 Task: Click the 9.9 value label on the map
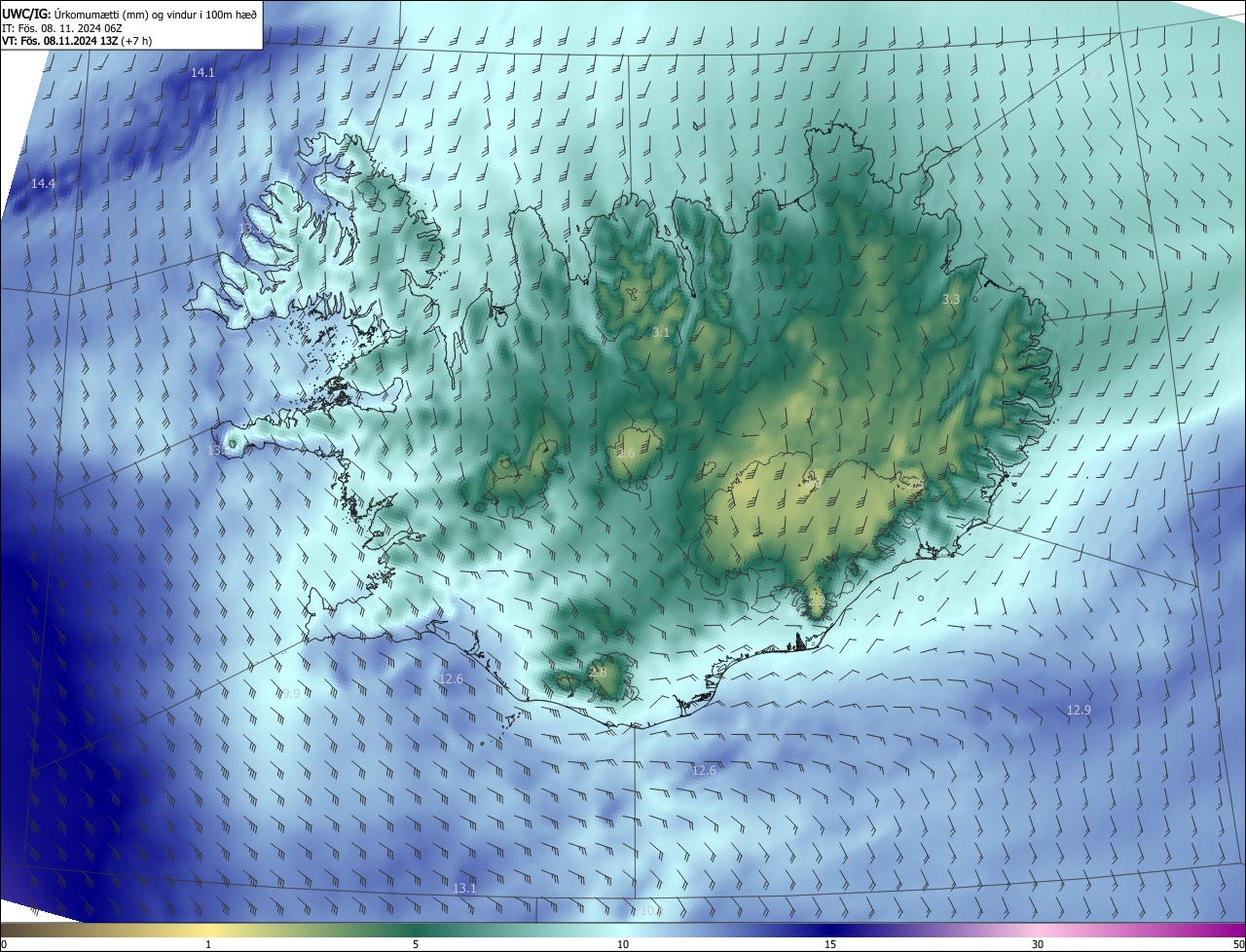coord(290,694)
